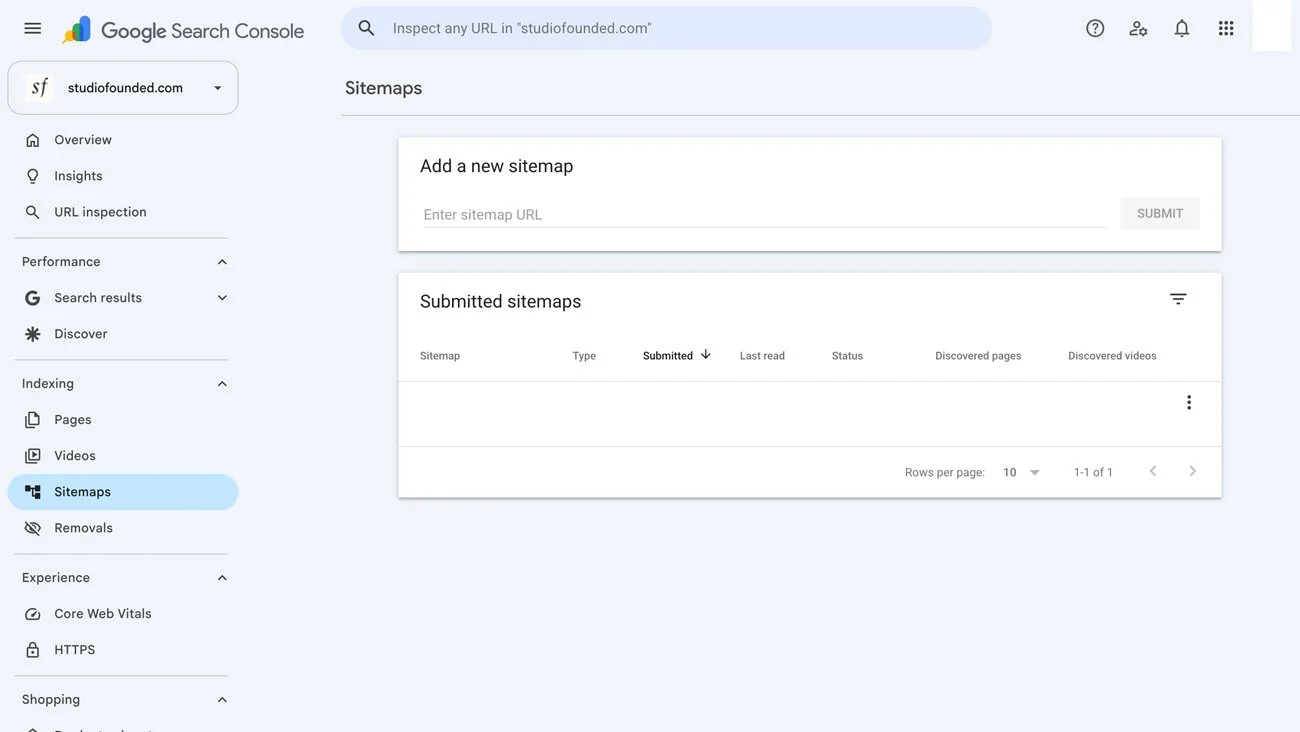Click the Sitemaps tree icon
The height and width of the screenshot is (732, 1300).
click(x=33, y=492)
